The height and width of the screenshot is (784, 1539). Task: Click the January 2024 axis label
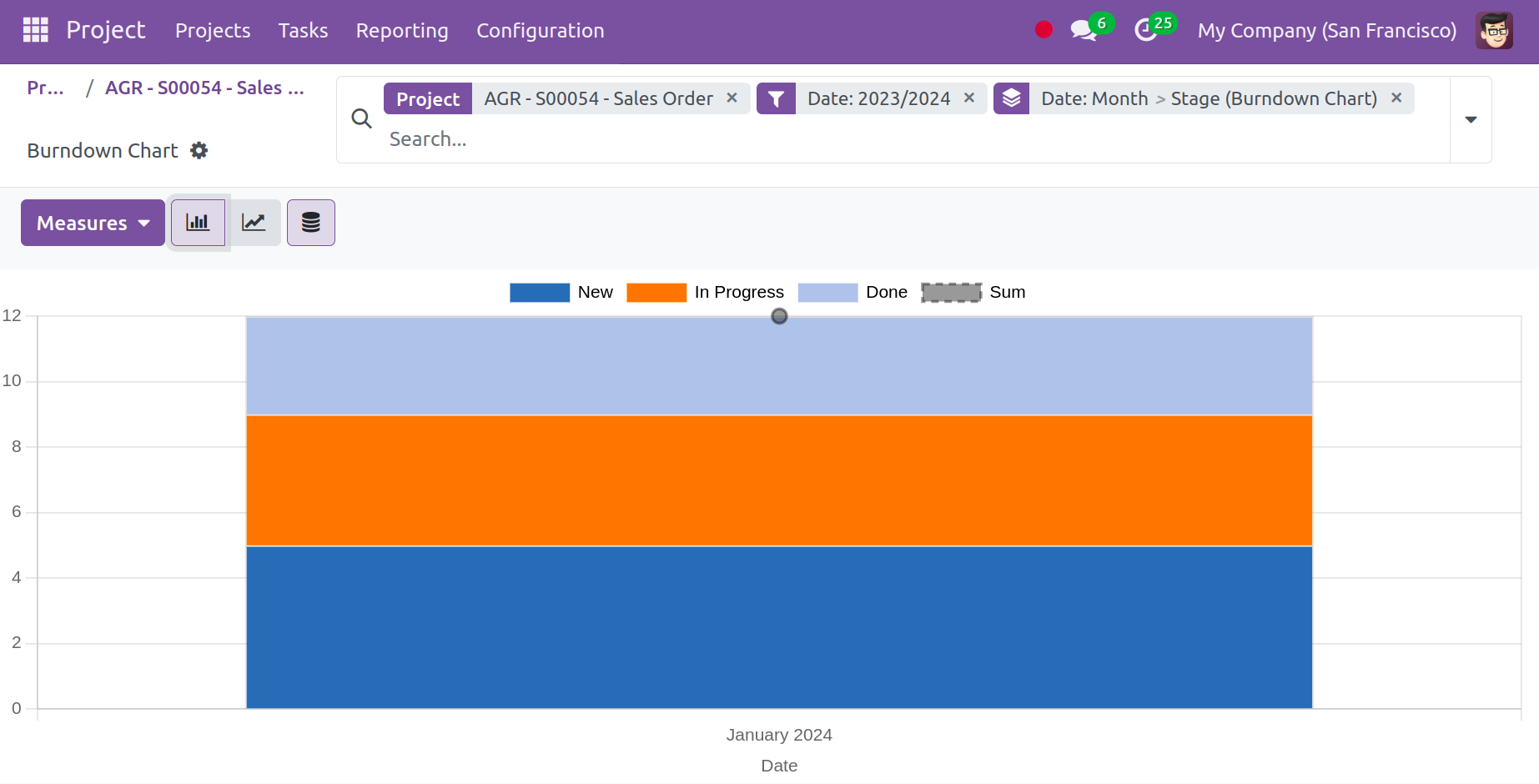(x=779, y=735)
